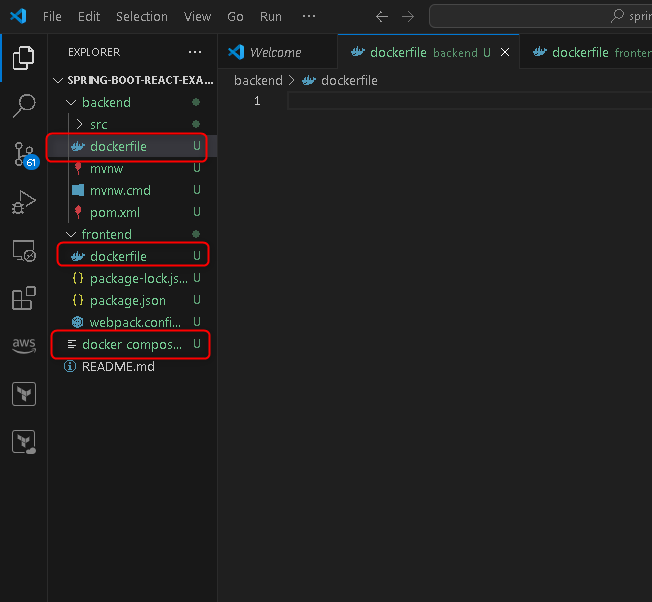Open the Edit menu
This screenshot has width=652, height=602.
point(89,17)
